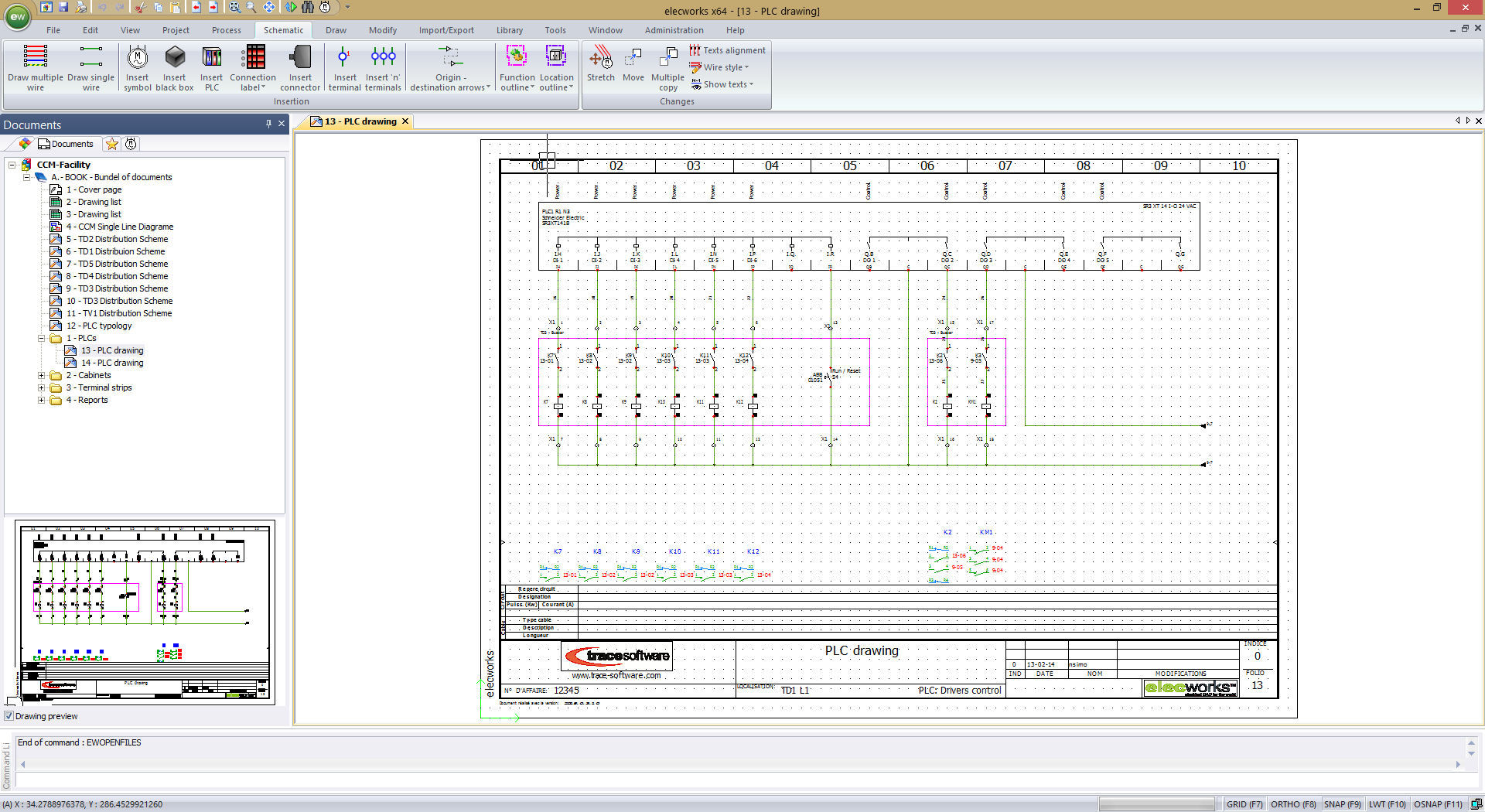Click the blue pan arrows icon

tap(269, 7)
